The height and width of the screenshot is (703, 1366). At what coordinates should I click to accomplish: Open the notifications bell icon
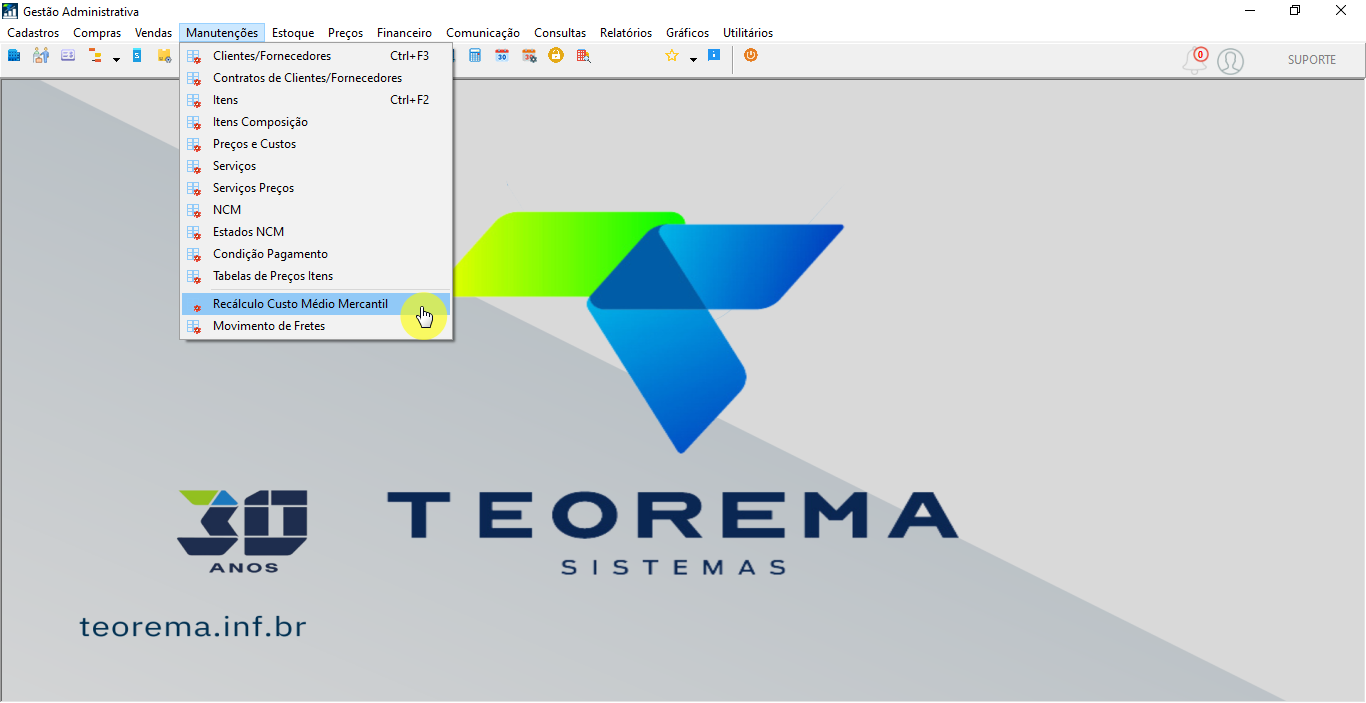click(x=1195, y=60)
